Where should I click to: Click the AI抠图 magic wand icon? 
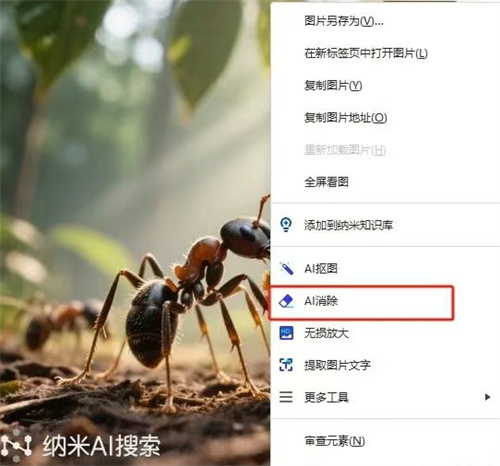286,268
